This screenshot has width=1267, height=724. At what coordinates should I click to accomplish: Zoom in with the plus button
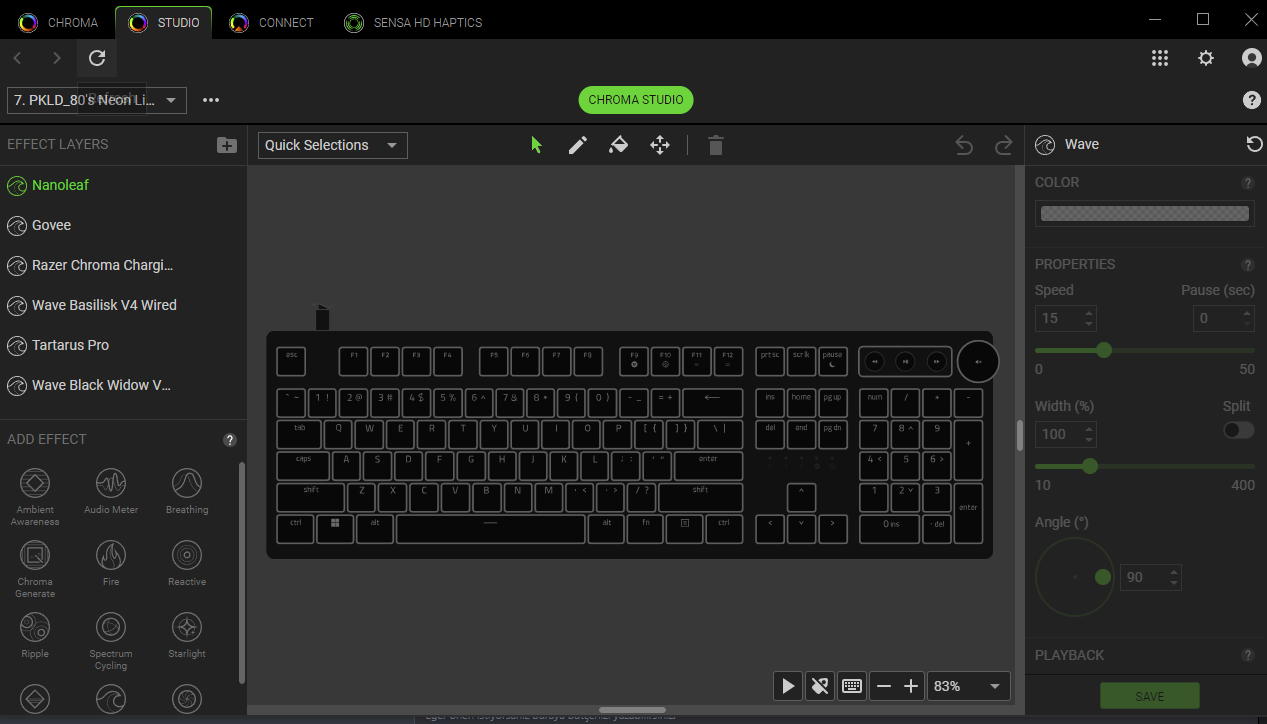pyautogui.click(x=911, y=686)
